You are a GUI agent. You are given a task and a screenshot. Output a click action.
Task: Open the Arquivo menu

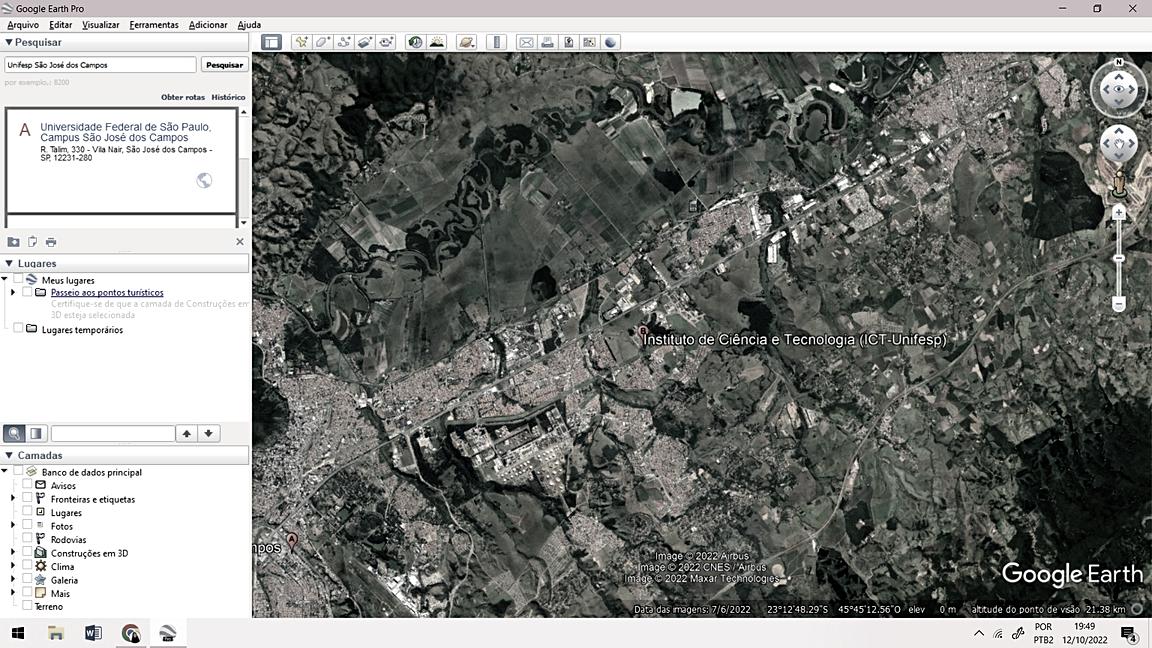pyautogui.click(x=23, y=25)
